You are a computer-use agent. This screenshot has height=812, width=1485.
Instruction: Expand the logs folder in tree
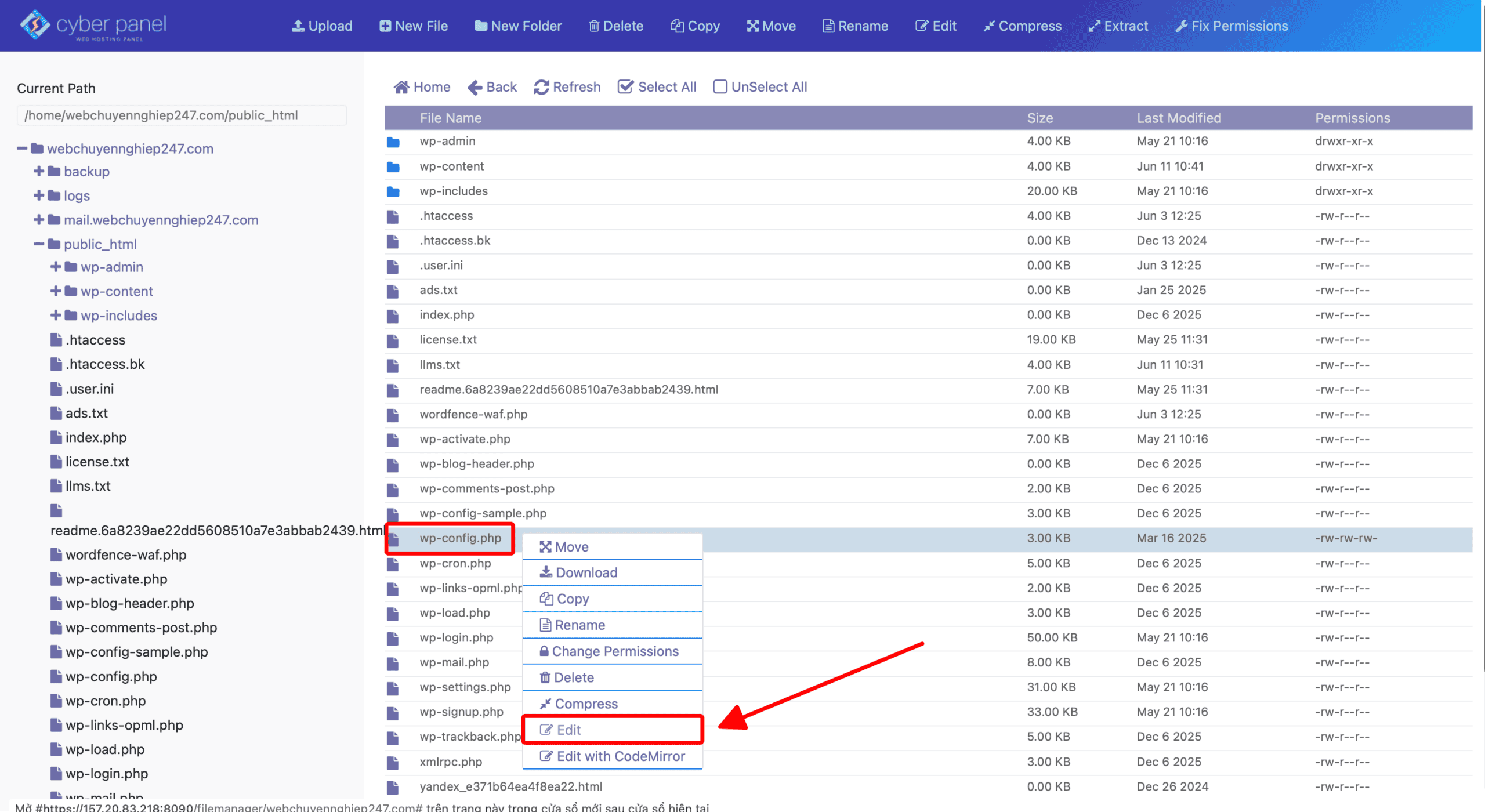coord(39,195)
